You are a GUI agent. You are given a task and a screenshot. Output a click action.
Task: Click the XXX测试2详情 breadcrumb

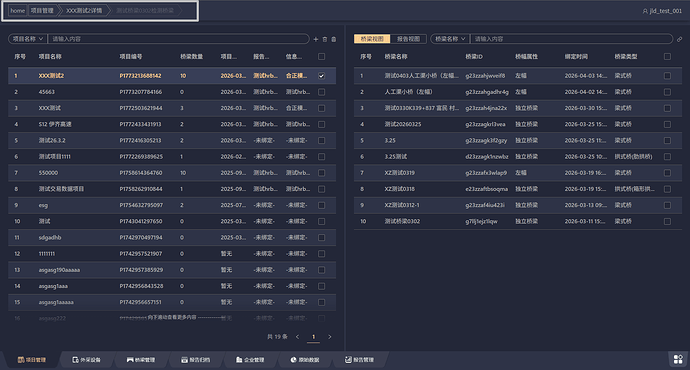click(x=84, y=11)
